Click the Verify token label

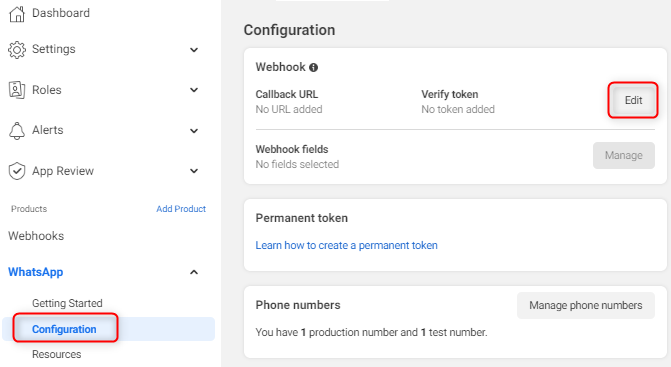pos(450,94)
